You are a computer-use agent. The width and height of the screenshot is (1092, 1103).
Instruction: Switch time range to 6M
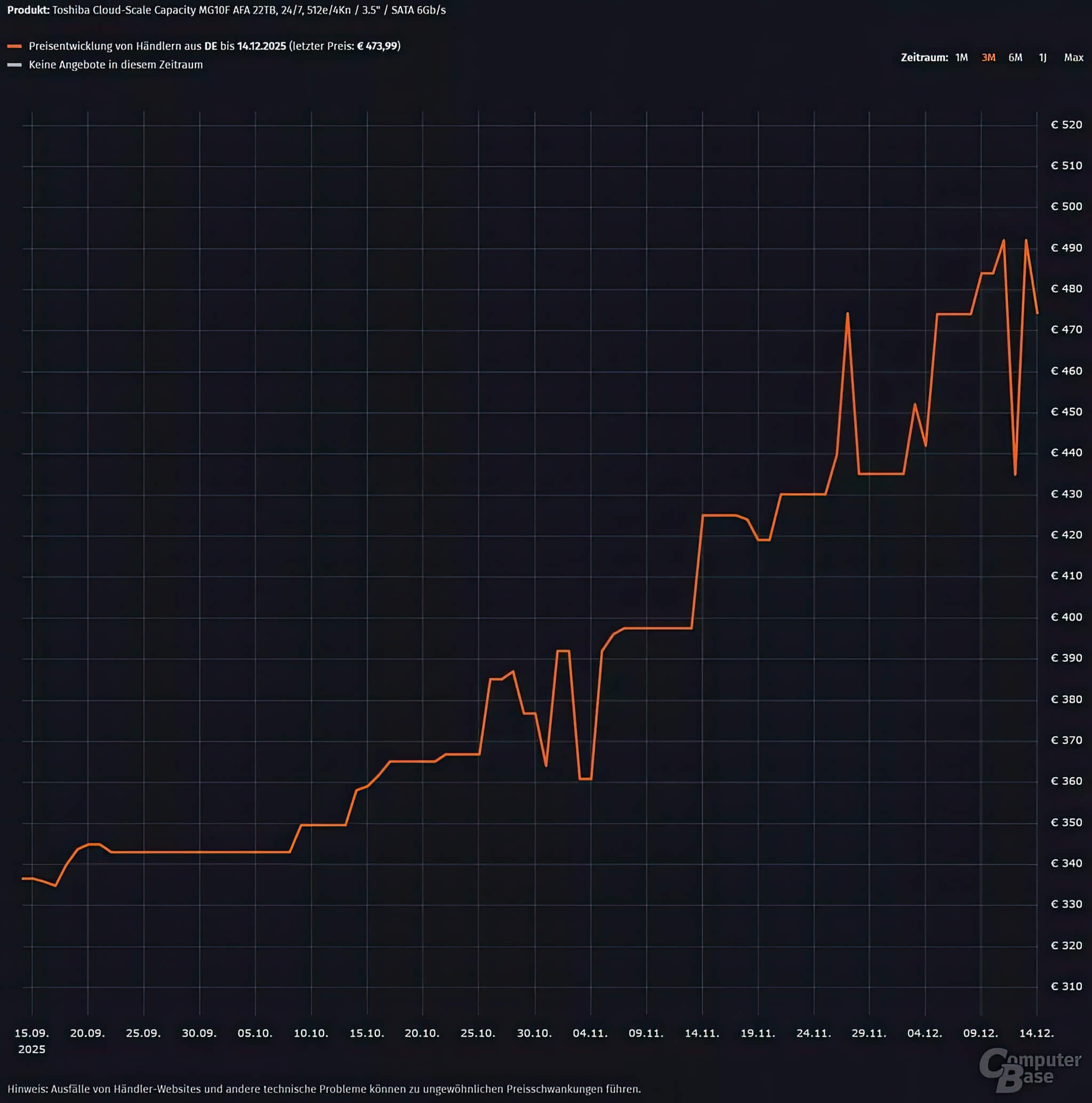(x=1015, y=58)
